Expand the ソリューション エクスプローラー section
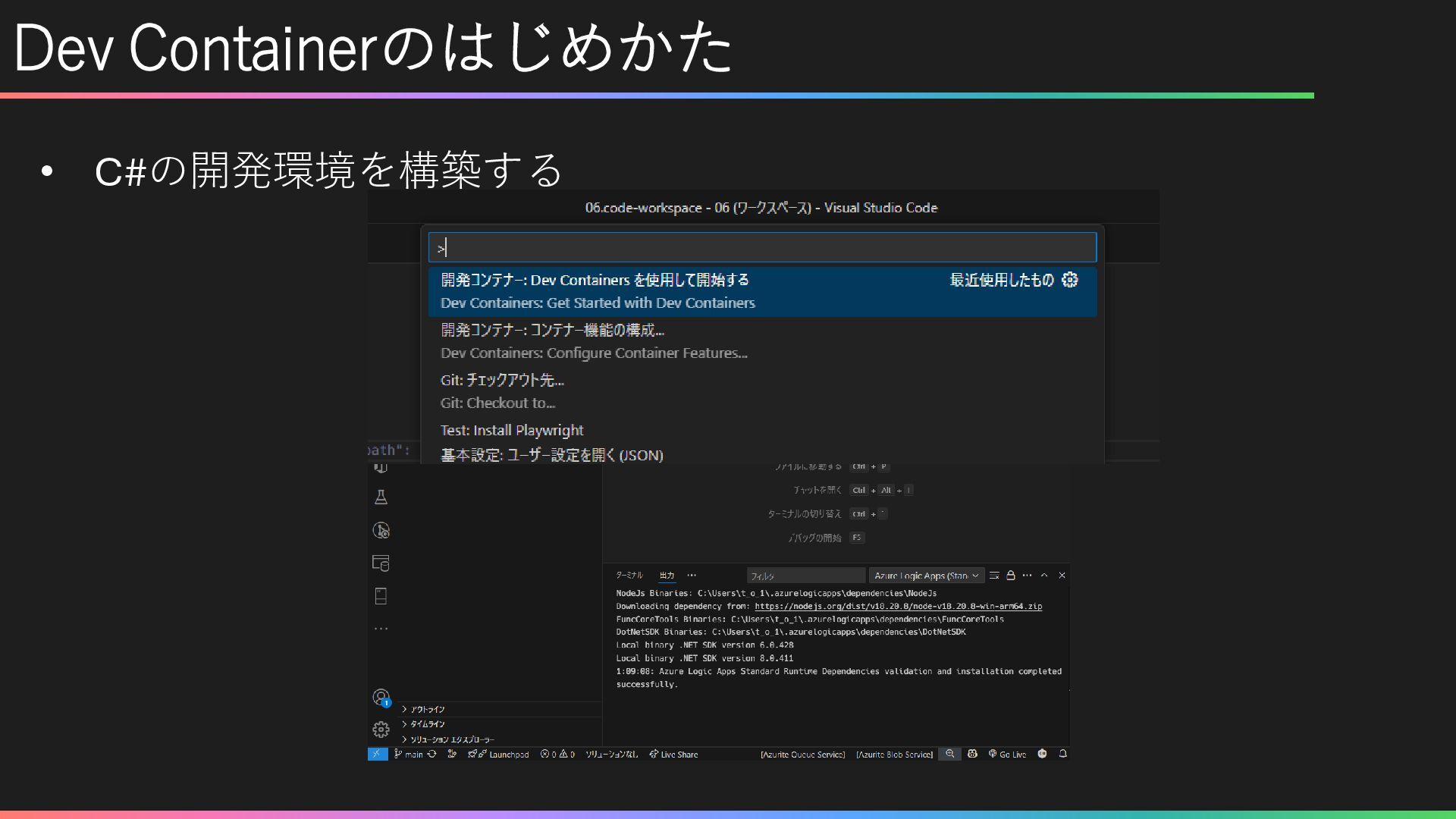Screen dimensions: 1456x819 coord(501,739)
